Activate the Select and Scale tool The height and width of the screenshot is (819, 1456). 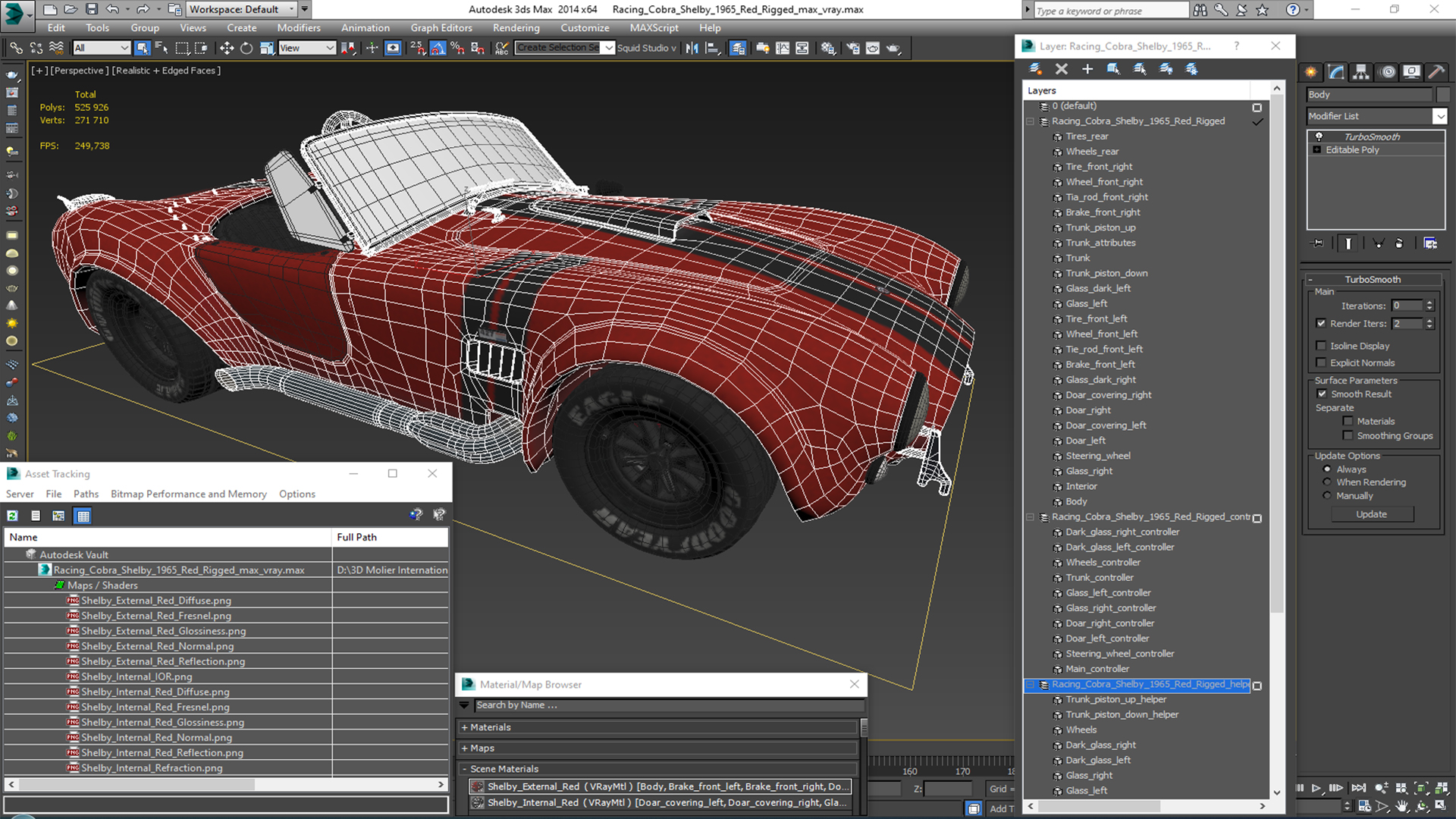pos(267,48)
